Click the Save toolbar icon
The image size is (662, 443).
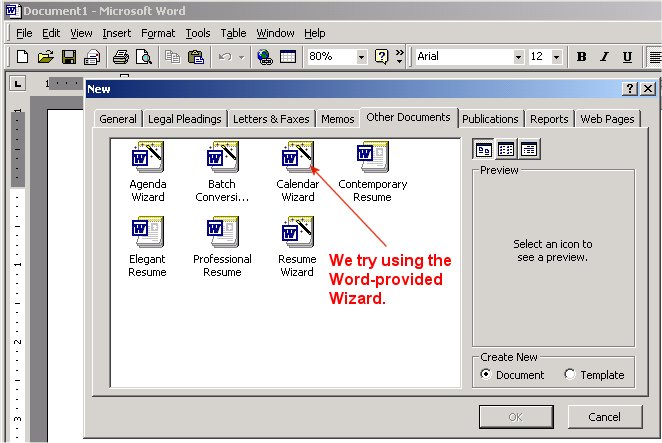69,57
